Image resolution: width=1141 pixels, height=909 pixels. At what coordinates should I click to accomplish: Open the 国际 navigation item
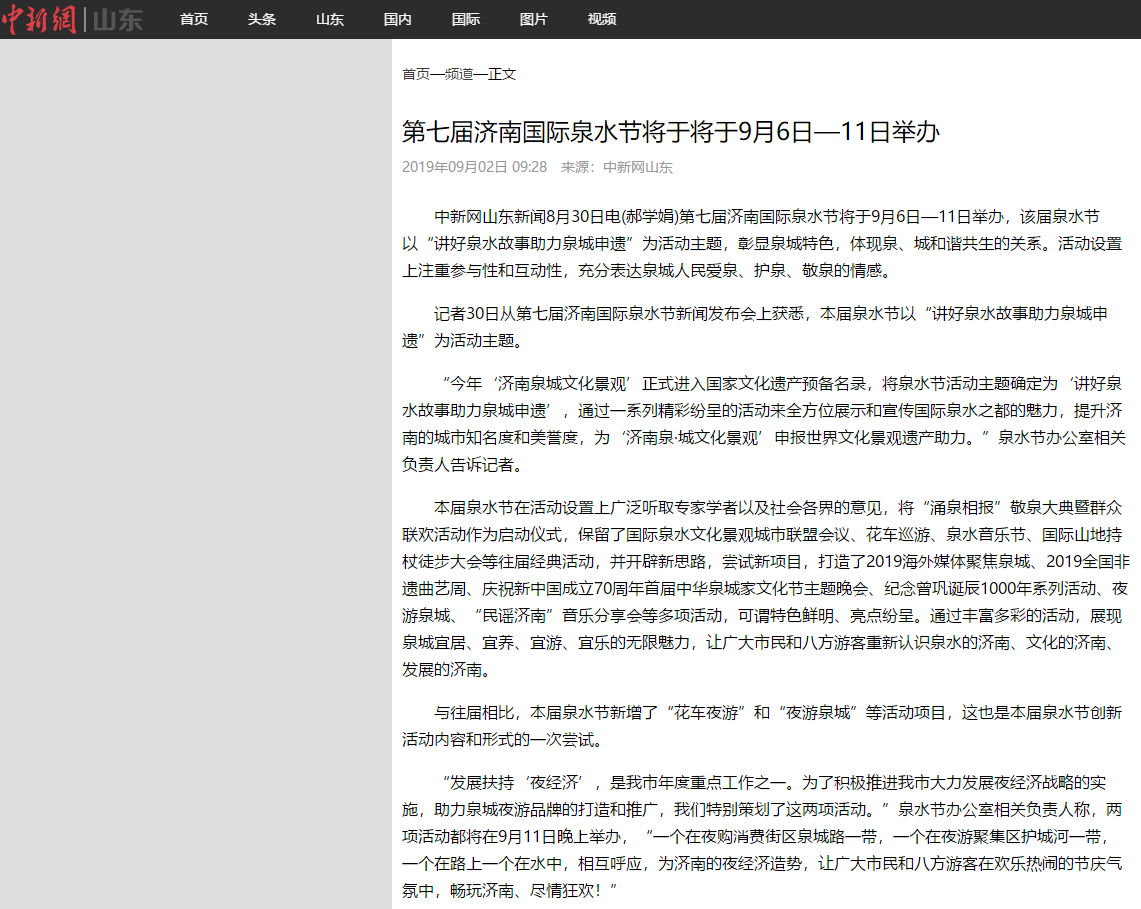[466, 20]
